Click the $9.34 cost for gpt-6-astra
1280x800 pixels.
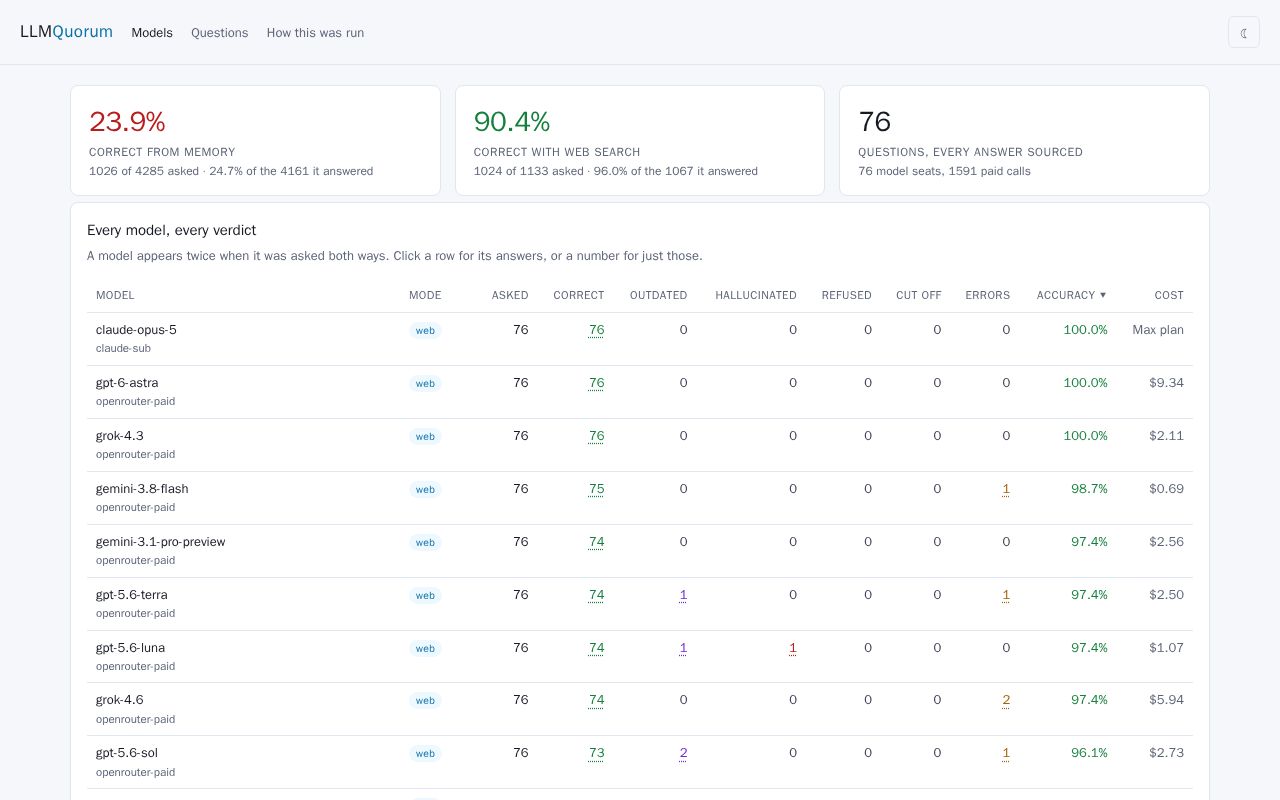pyautogui.click(x=1166, y=383)
